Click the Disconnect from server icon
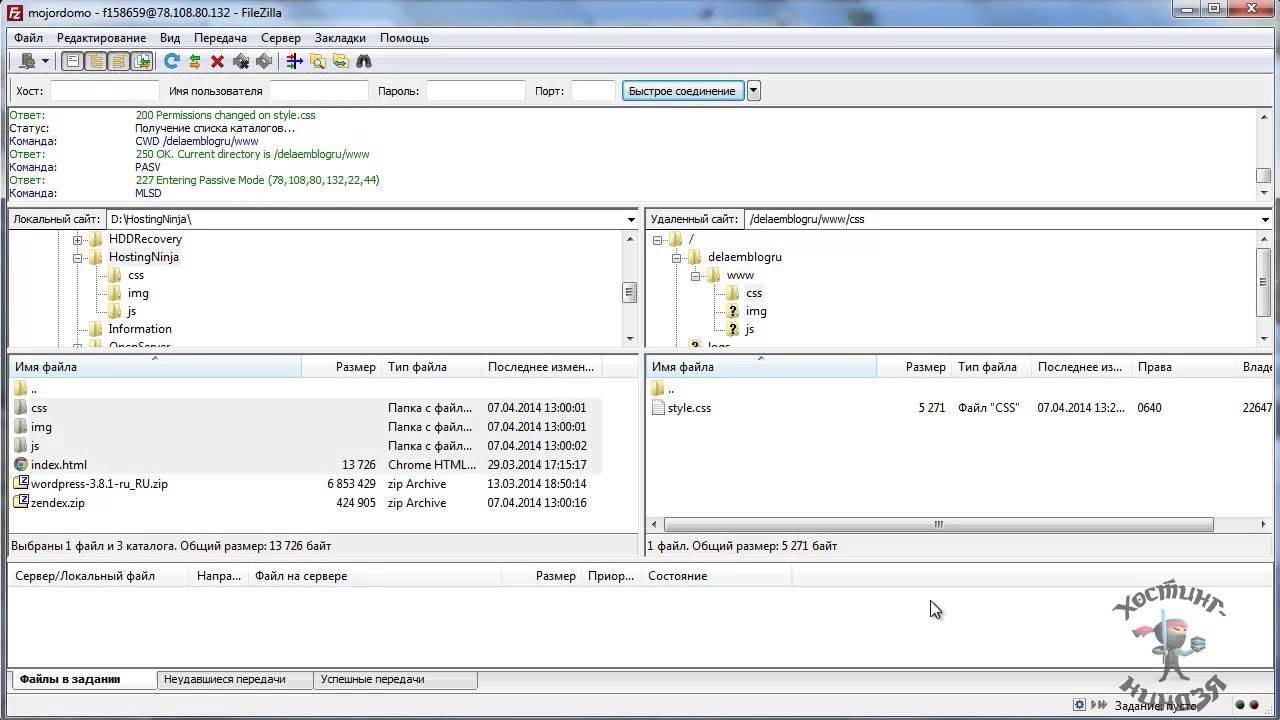Image resolution: width=1280 pixels, height=720 pixels. tap(241, 61)
